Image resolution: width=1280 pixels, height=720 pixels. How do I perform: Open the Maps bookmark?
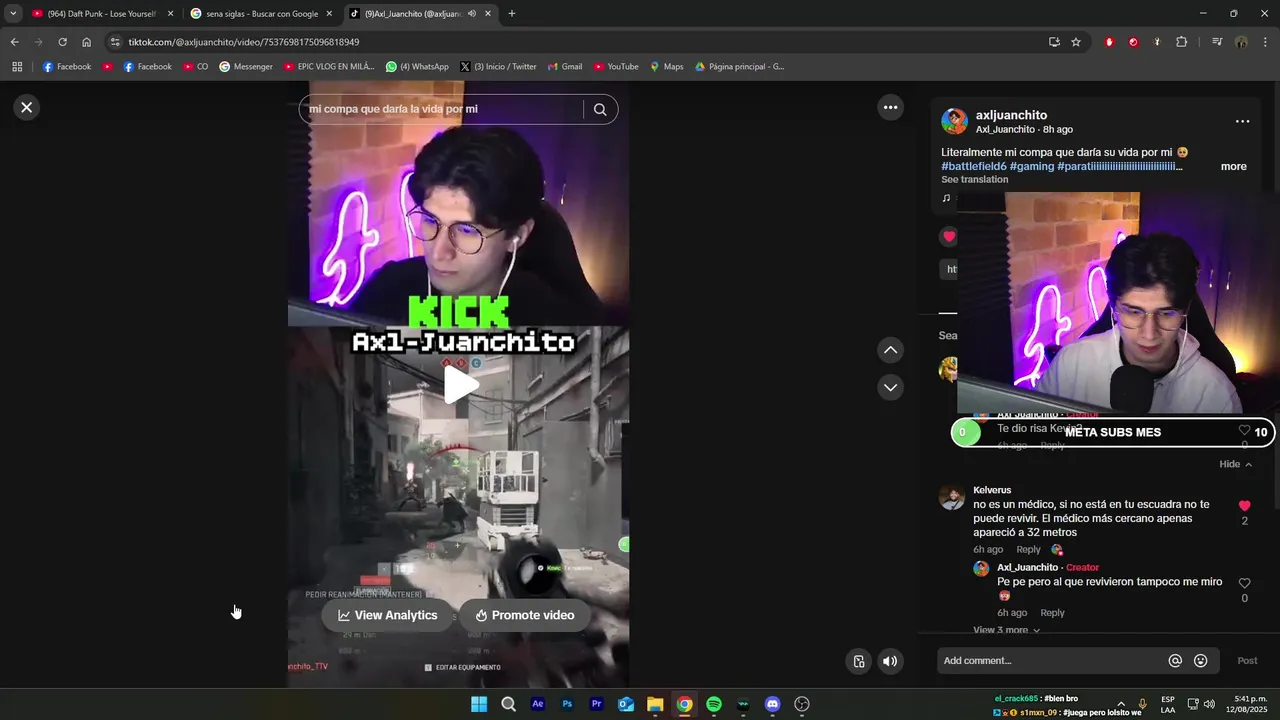[x=667, y=67]
